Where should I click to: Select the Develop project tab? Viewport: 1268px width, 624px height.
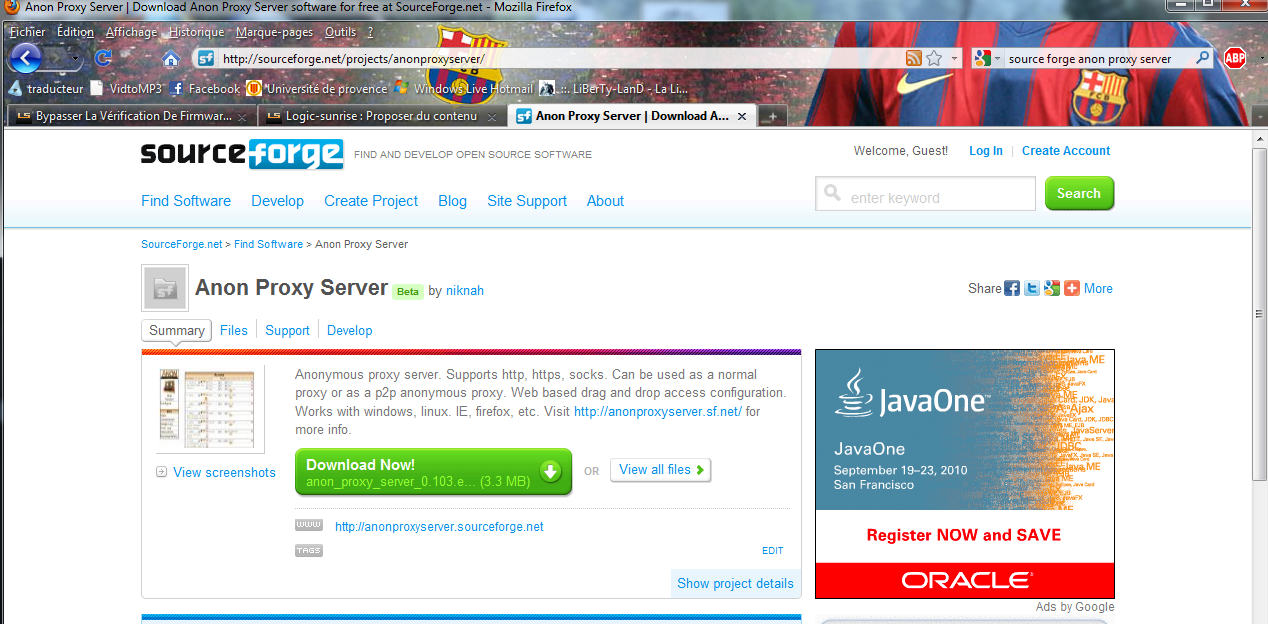coord(350,331)
